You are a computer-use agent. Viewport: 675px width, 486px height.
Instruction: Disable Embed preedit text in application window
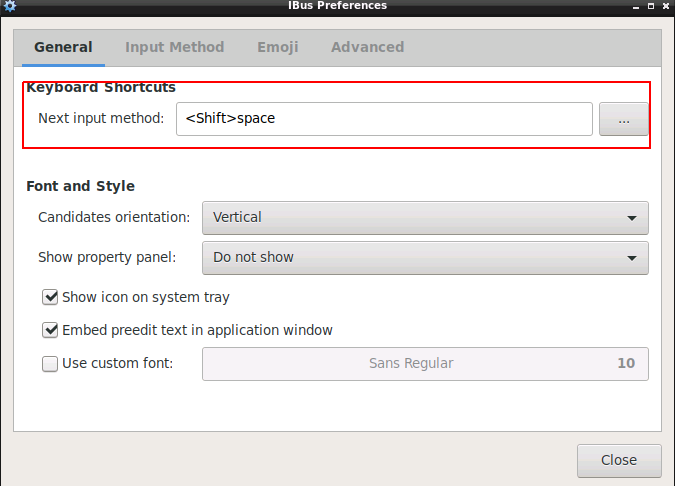pyautogui.click(x=50, y=330)
